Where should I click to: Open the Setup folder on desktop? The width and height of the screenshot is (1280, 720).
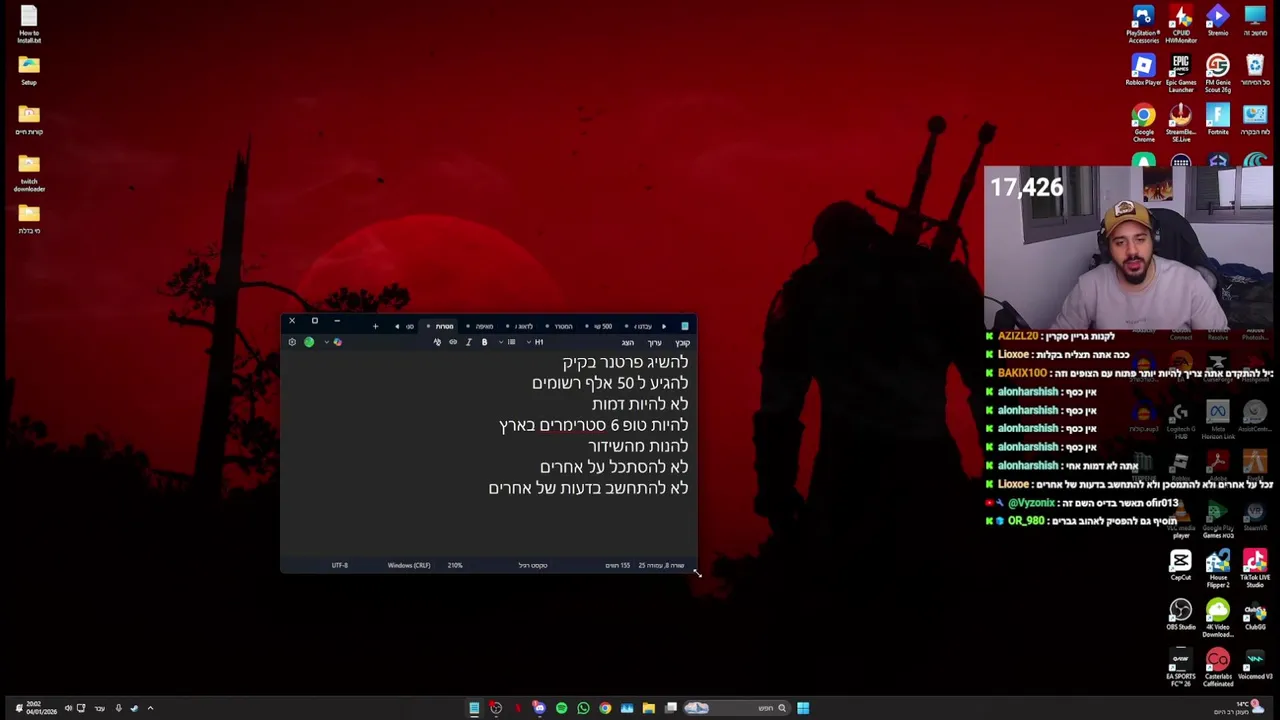click(29, 70)
